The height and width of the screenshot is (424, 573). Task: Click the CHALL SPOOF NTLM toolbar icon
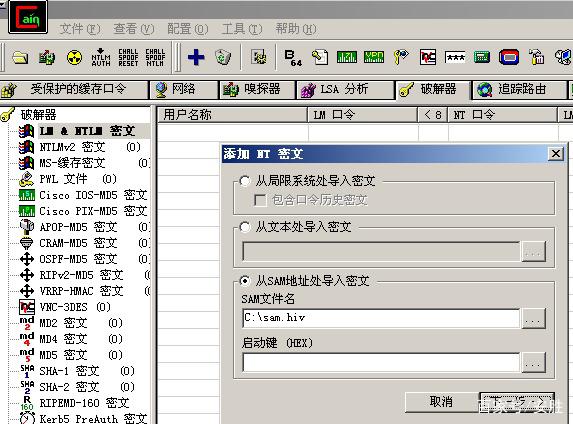(155, 57)
